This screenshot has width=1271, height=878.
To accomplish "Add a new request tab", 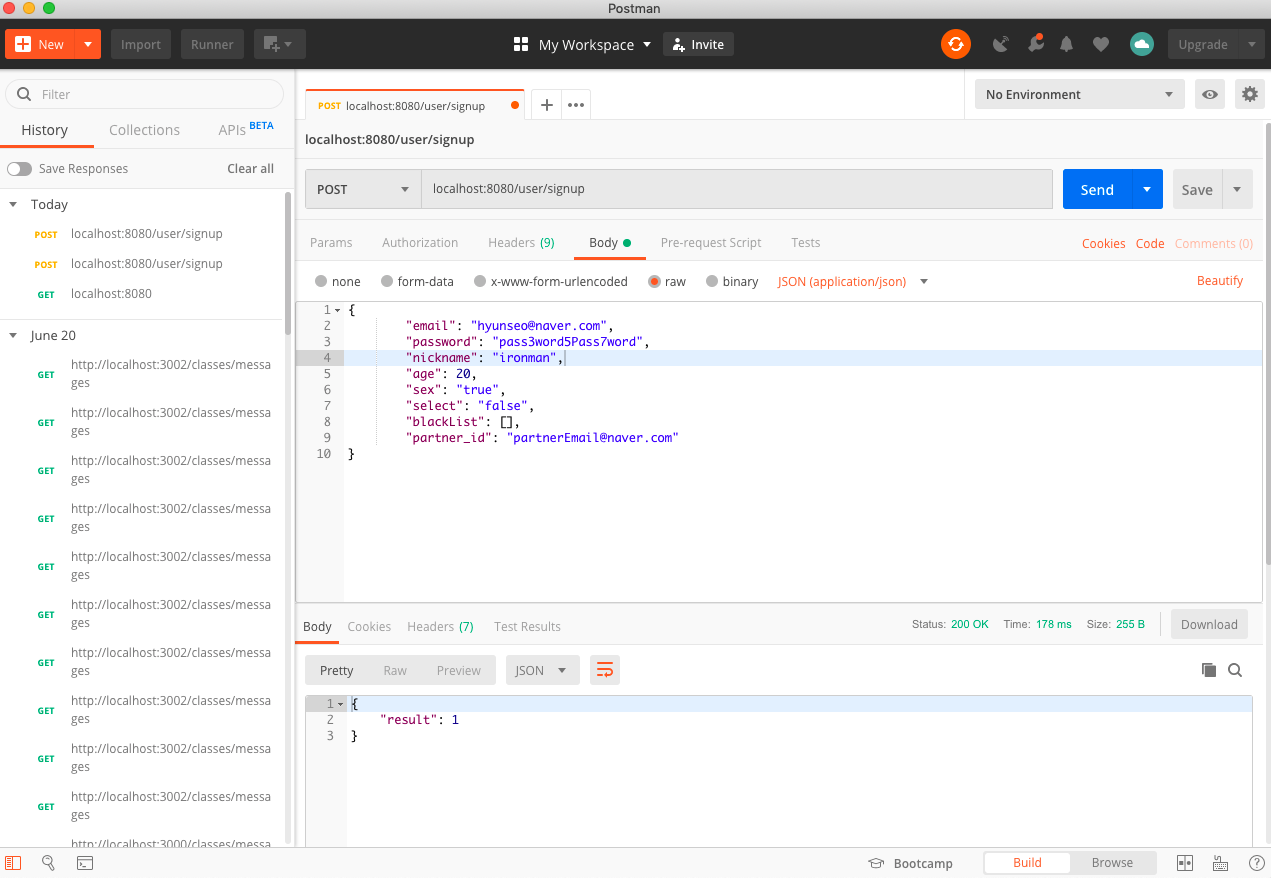I will coord(546,105).
